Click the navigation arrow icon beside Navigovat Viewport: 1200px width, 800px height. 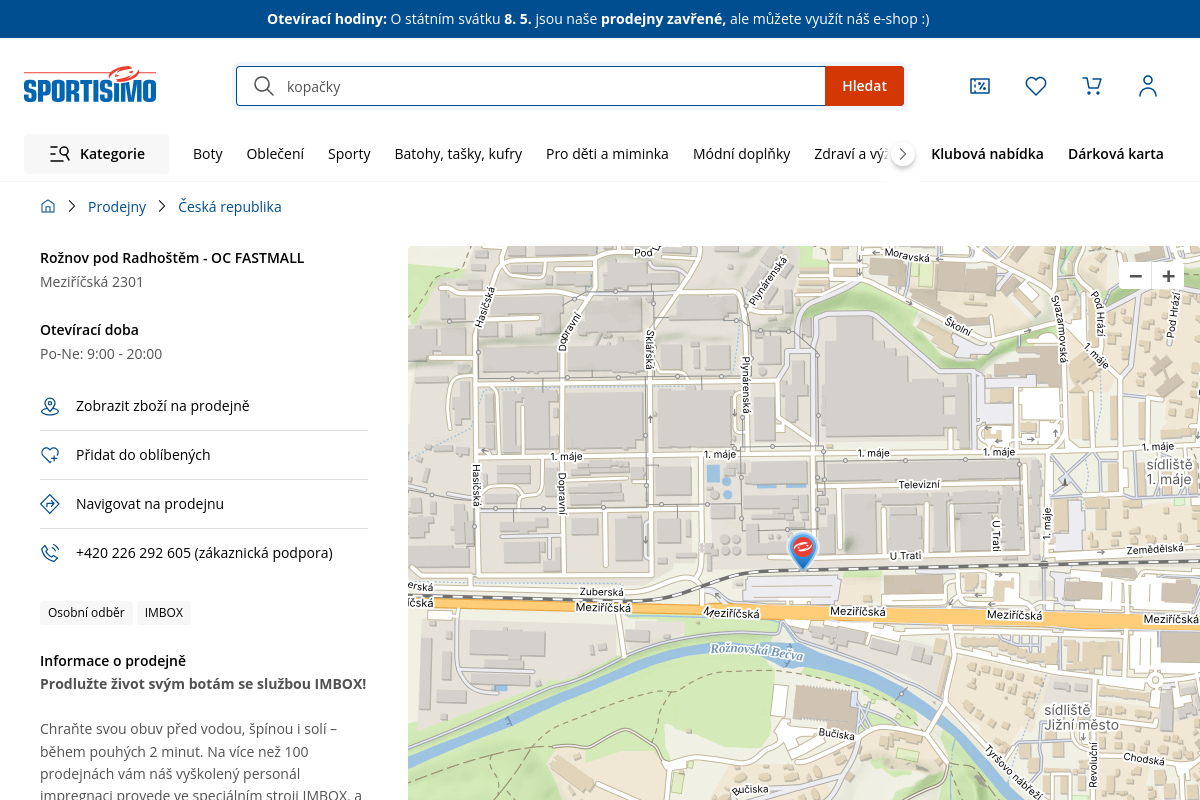pyautogui.click(x=50, y=504)
